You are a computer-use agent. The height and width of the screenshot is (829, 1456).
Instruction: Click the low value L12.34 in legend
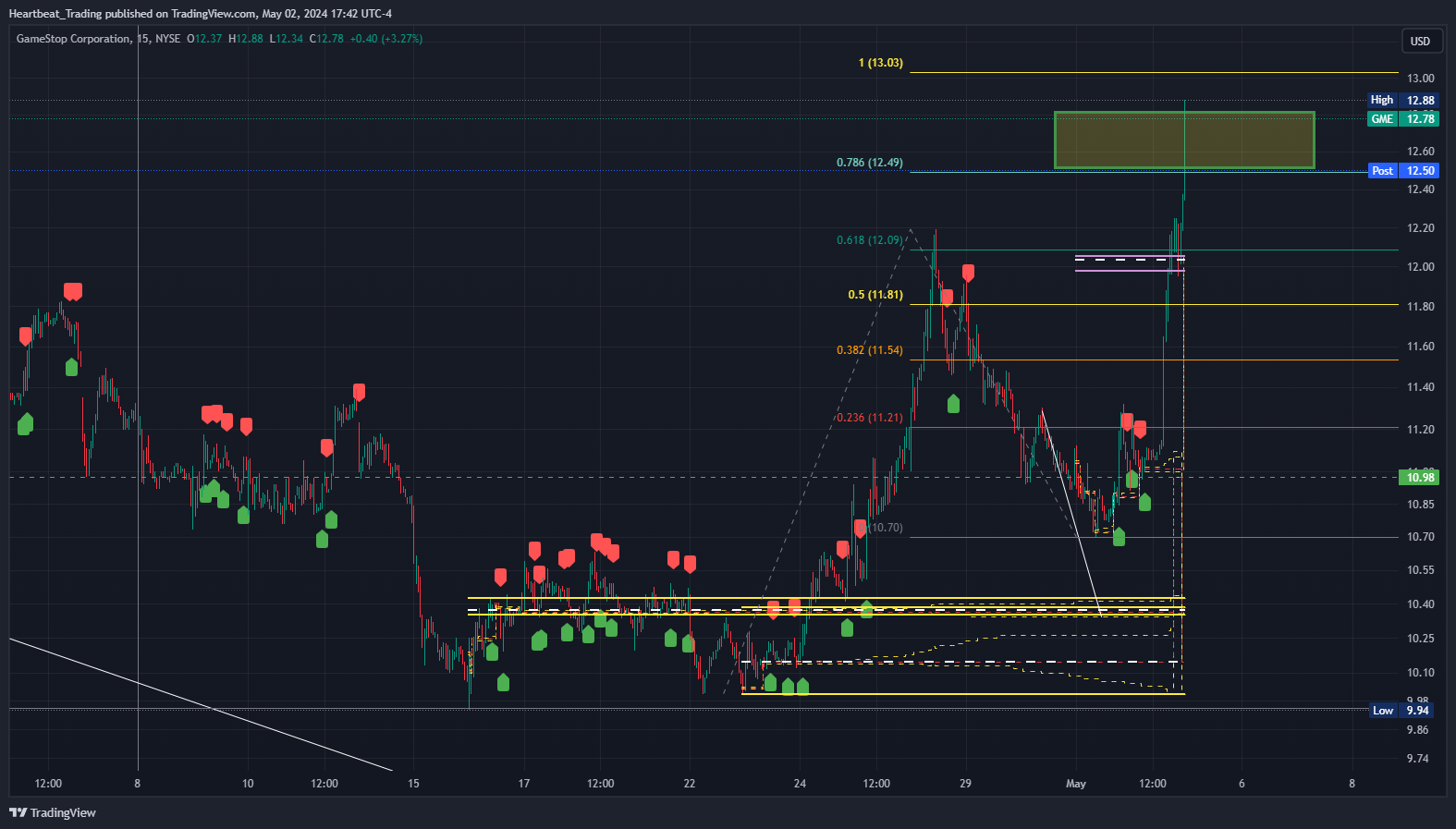[287, 39]
